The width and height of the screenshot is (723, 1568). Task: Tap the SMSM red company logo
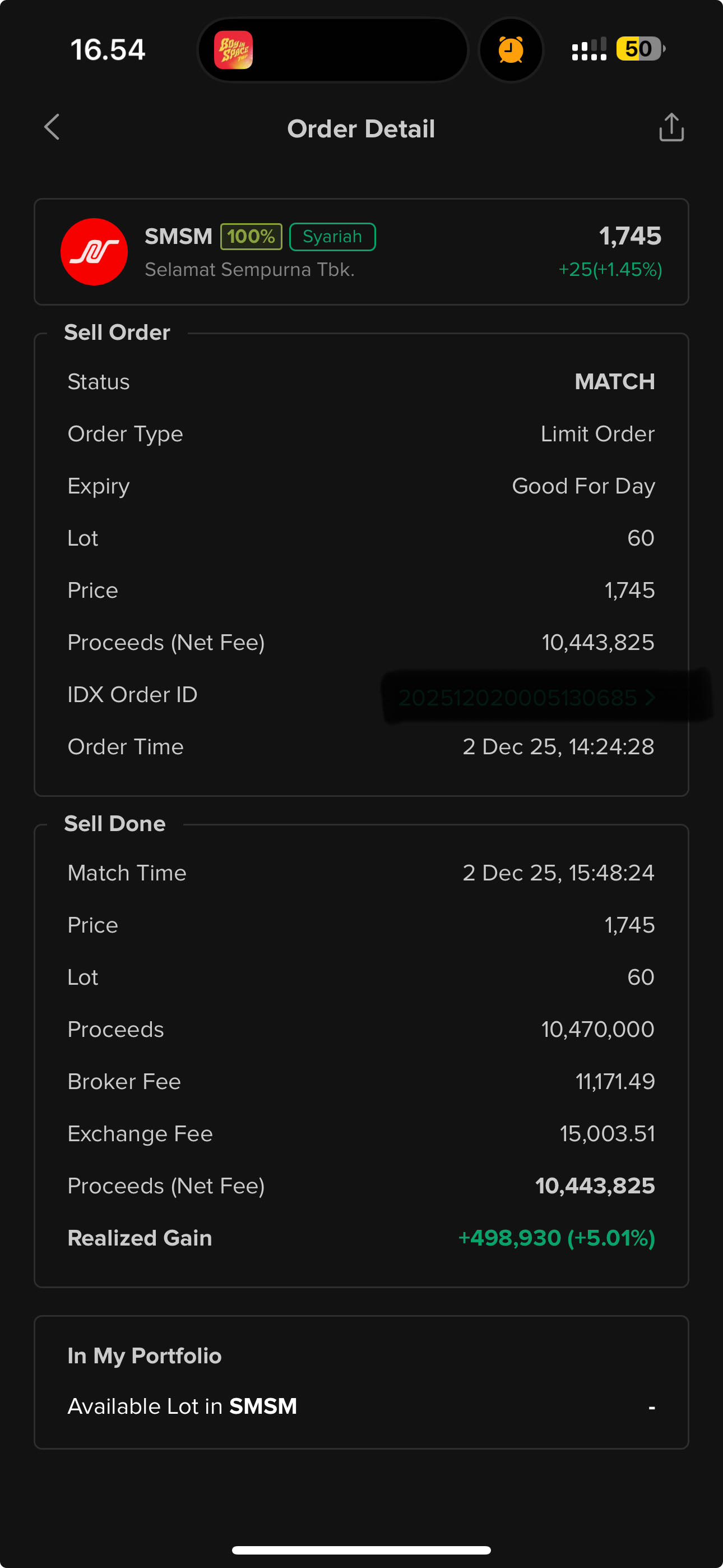pos(94,252)
